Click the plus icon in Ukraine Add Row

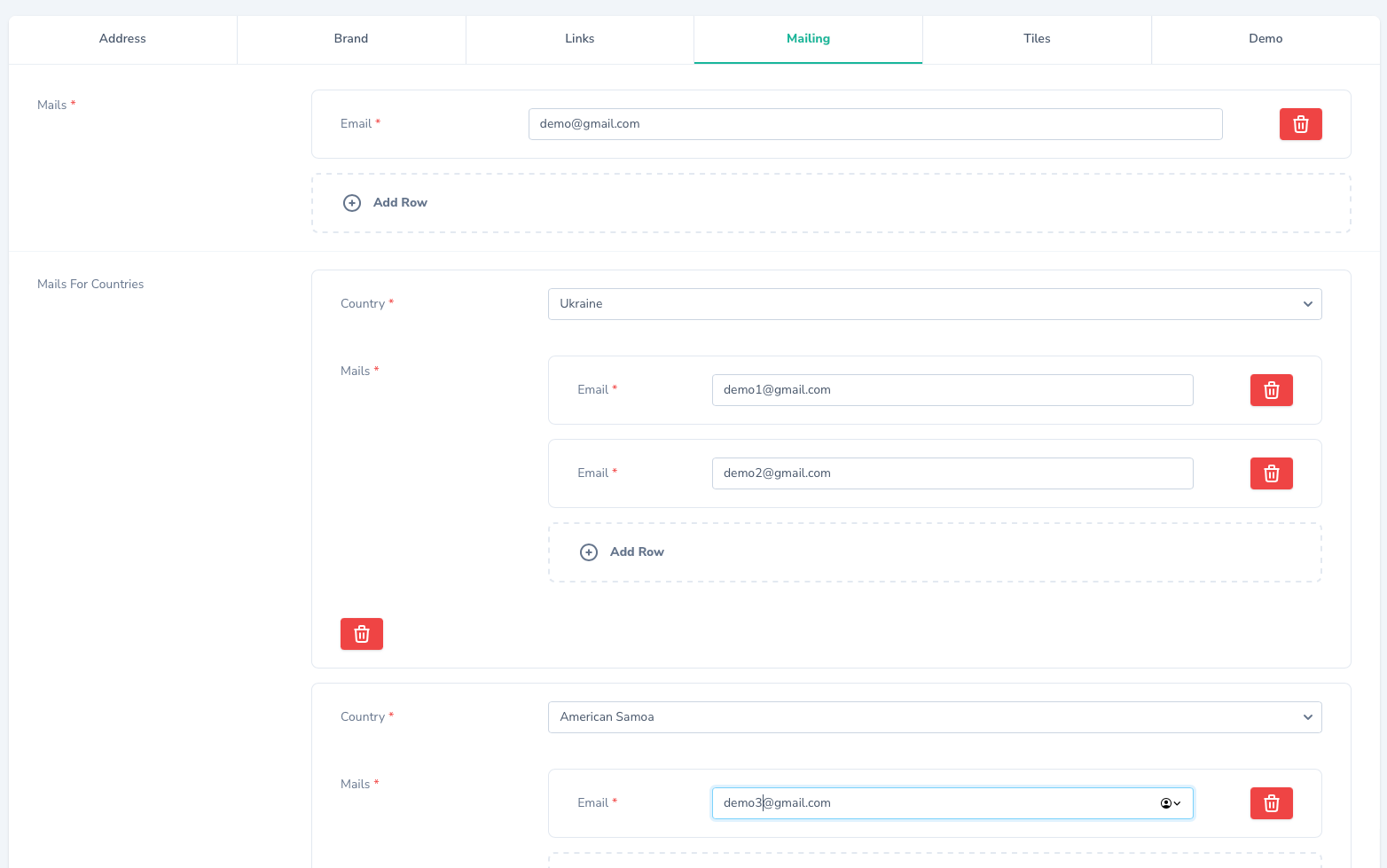pyautogui.click(x=589, y=552)
